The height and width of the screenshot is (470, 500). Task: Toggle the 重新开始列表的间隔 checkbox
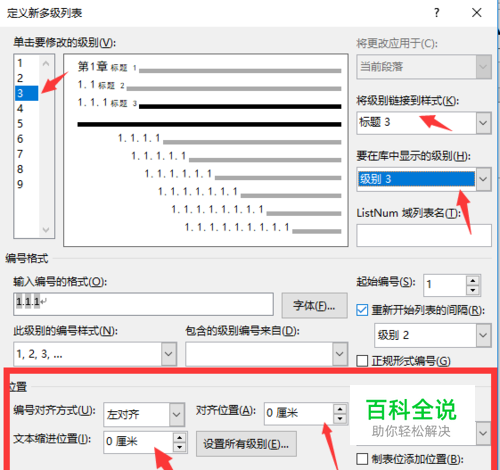point(362,310)
